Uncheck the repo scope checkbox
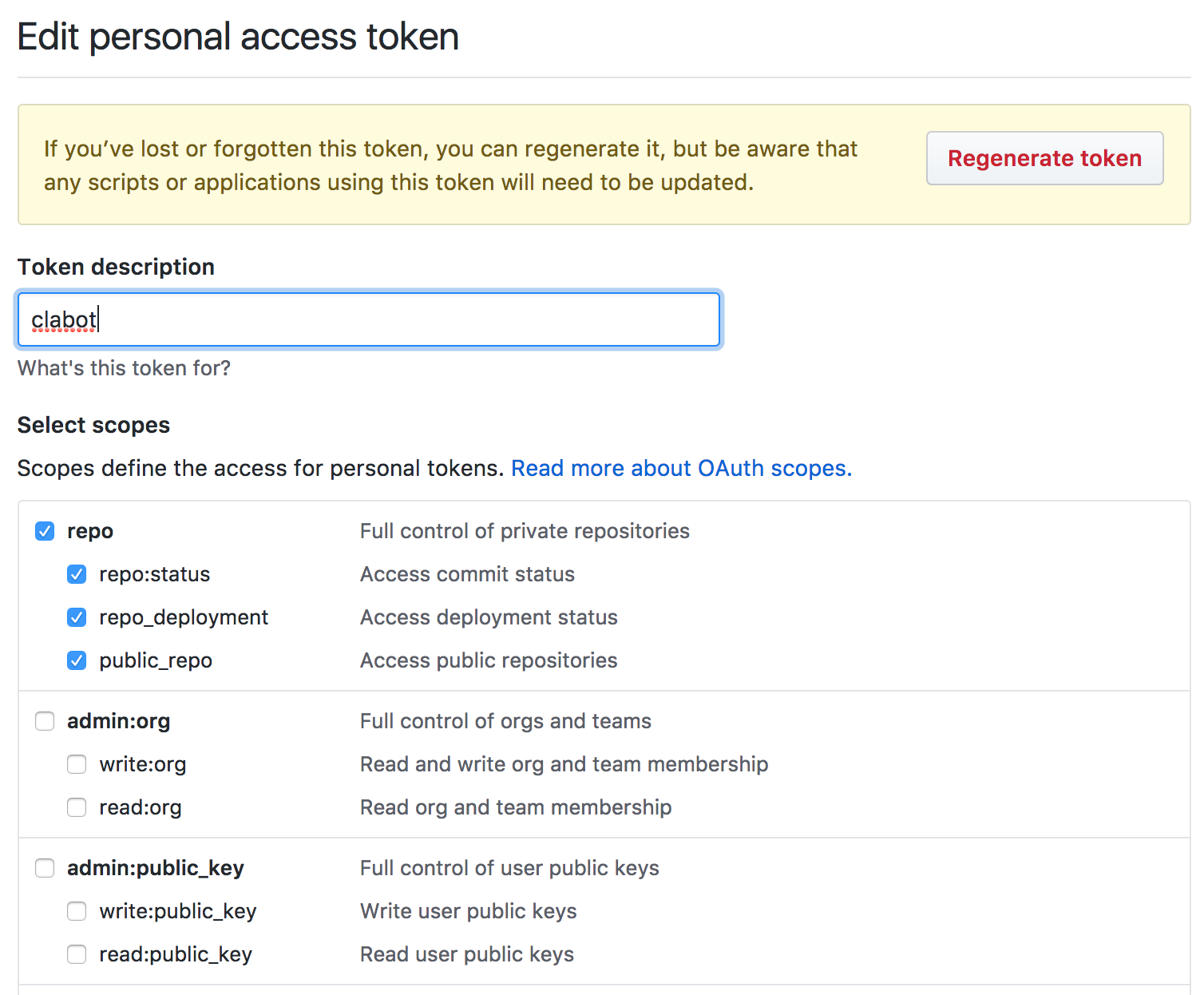Viewport: 1204px width, 995px height. point(45,531)
